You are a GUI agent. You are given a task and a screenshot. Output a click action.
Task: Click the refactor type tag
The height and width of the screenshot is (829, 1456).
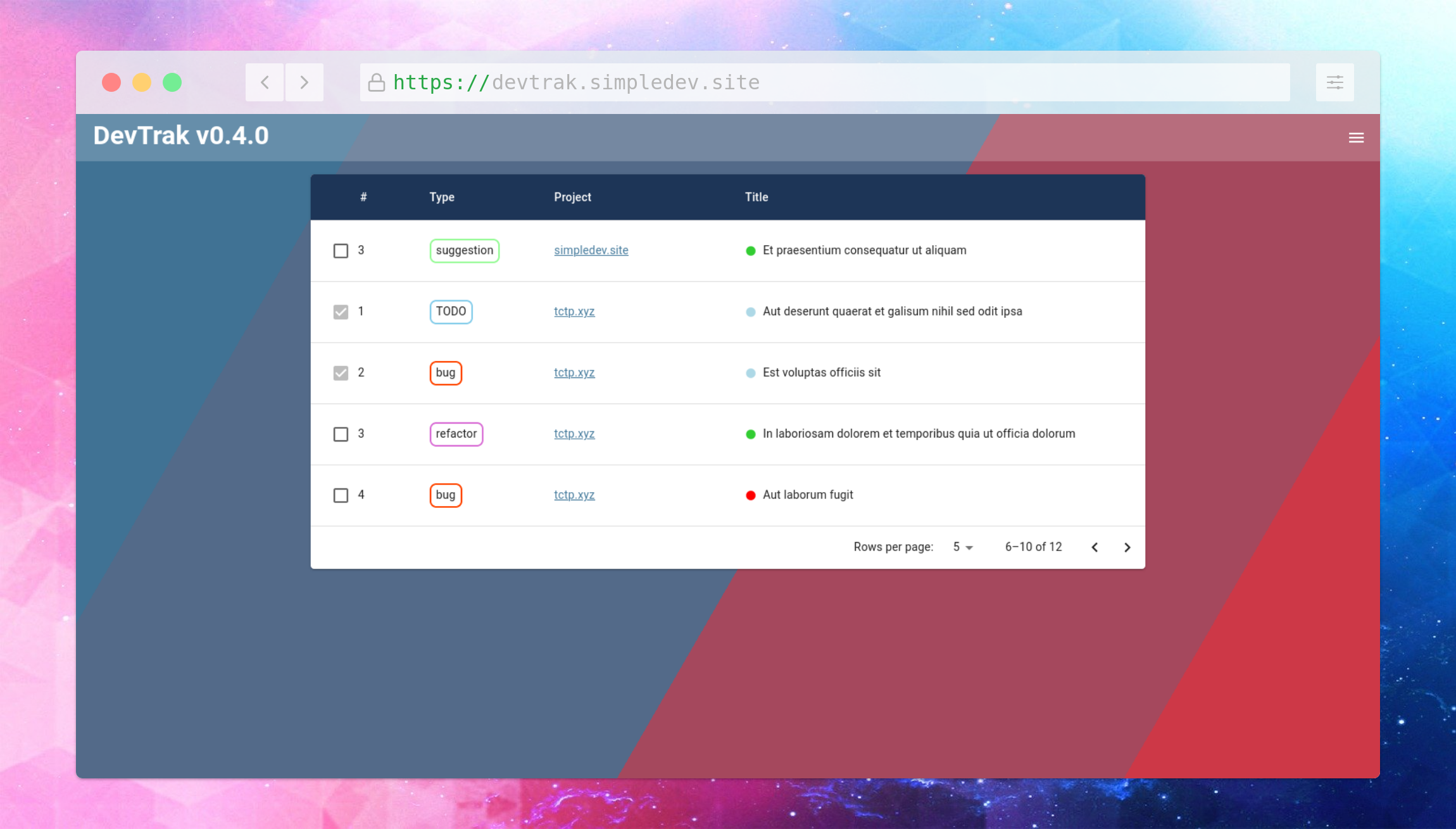(456, 434)
